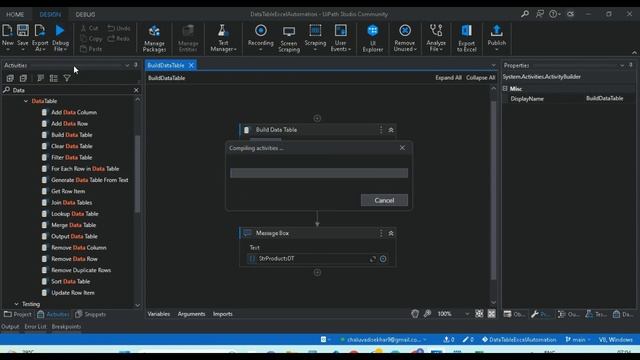This screenshot has height=360, width=640.
Task: Click Export to Excel icon
Action: click(x=467, y=38)
